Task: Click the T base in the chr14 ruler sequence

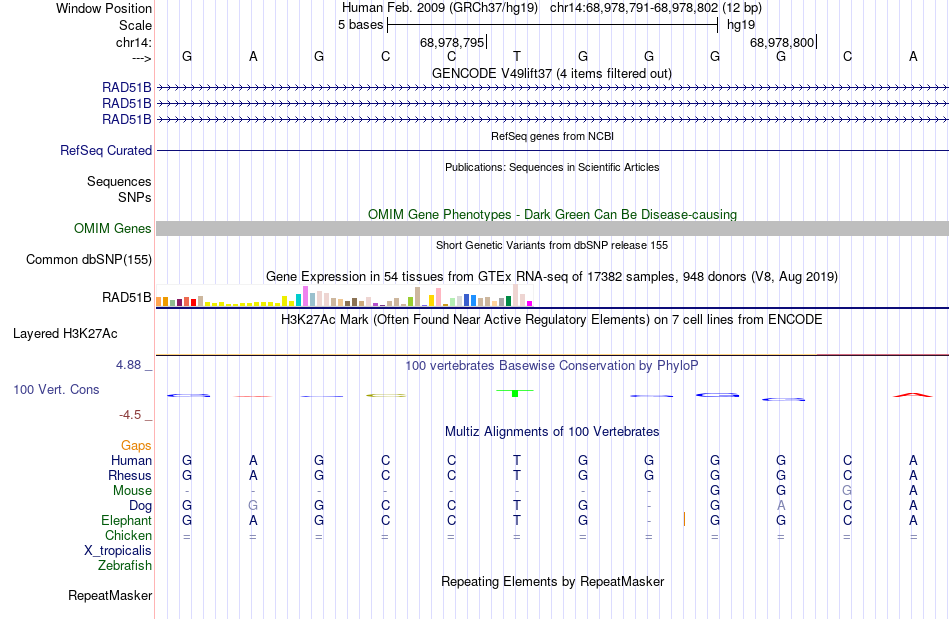Action: [x=517, y=56]
